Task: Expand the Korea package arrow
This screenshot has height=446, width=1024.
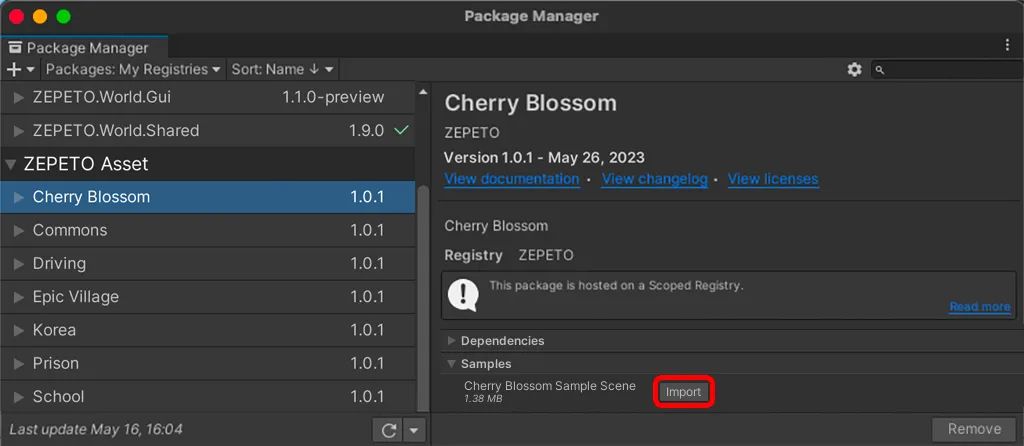Action: click(x=19, y=330)
